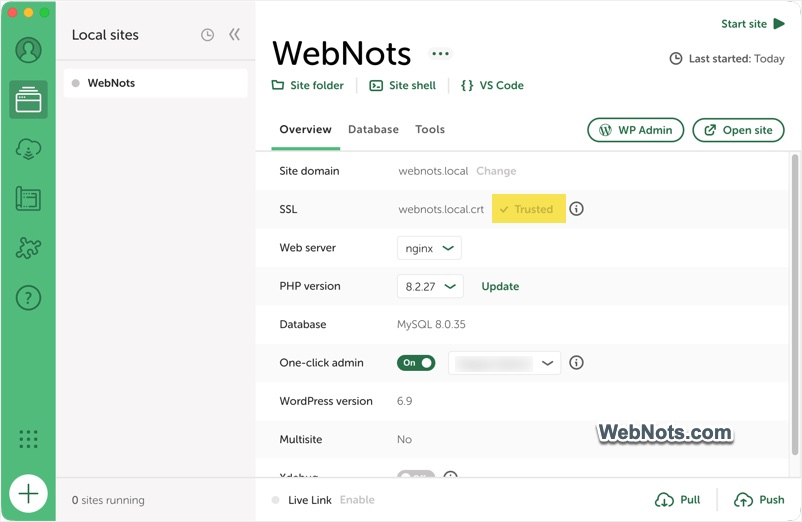This screenshot has width=802, height=522.
Task: Open site in VS Code
Action: tap(492, 85)
